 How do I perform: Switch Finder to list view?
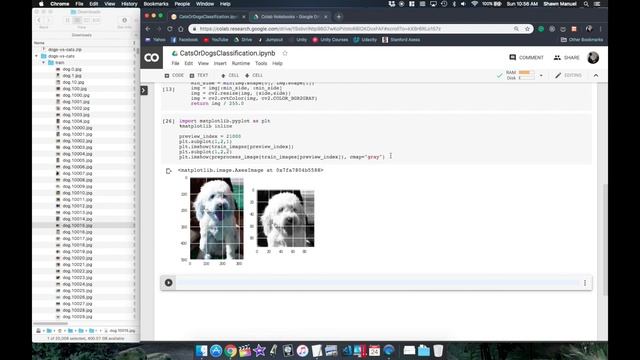pos(77,20)
